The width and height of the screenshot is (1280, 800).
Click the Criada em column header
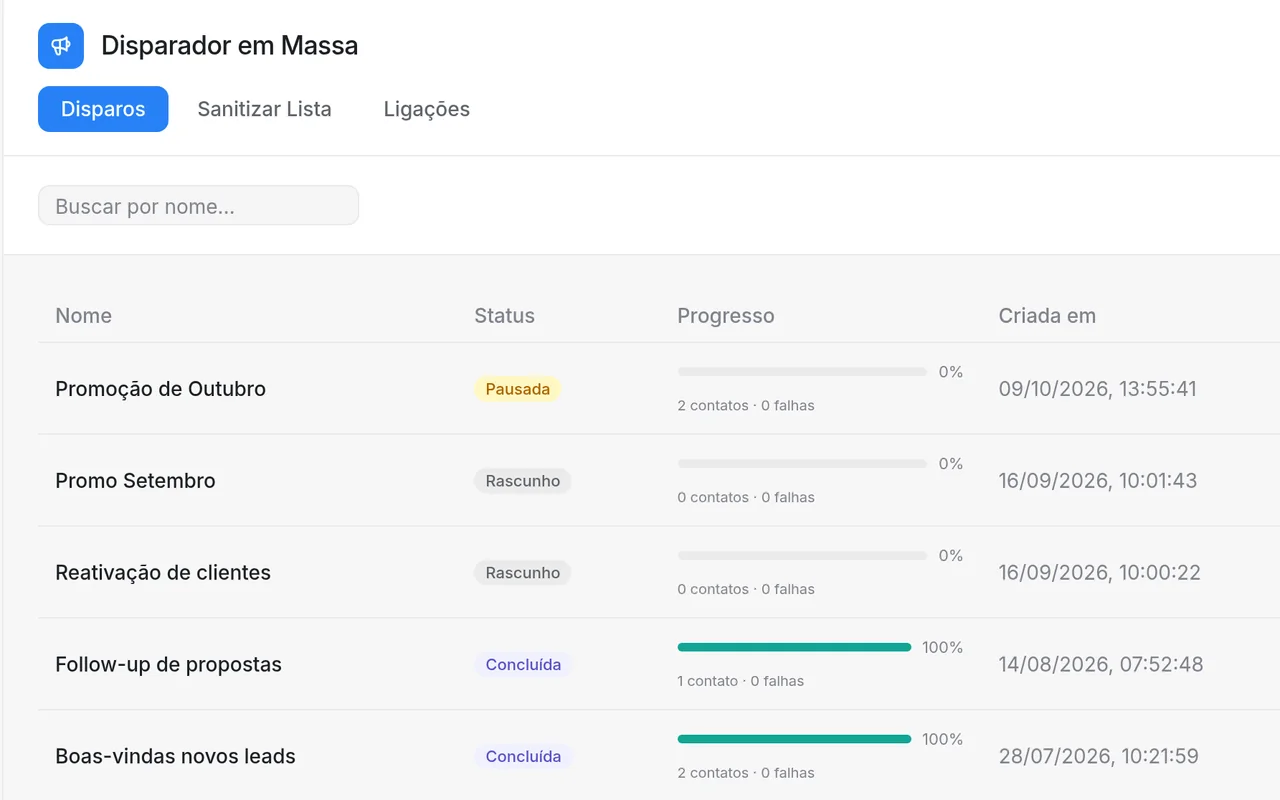coord(1047,316)
